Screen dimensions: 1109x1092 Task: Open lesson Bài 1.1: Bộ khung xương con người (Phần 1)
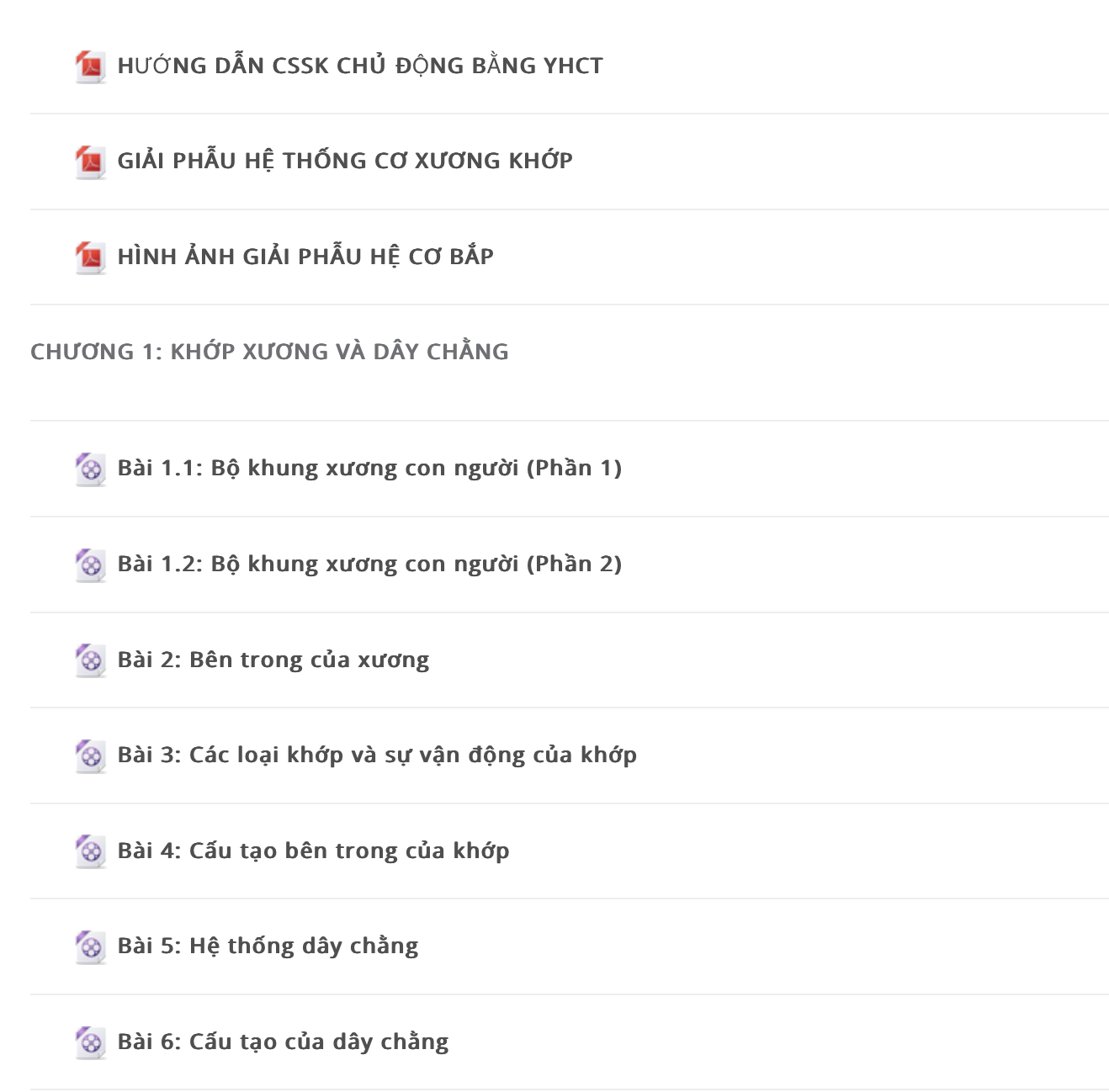pyautogui.click(x=369, y=468)
